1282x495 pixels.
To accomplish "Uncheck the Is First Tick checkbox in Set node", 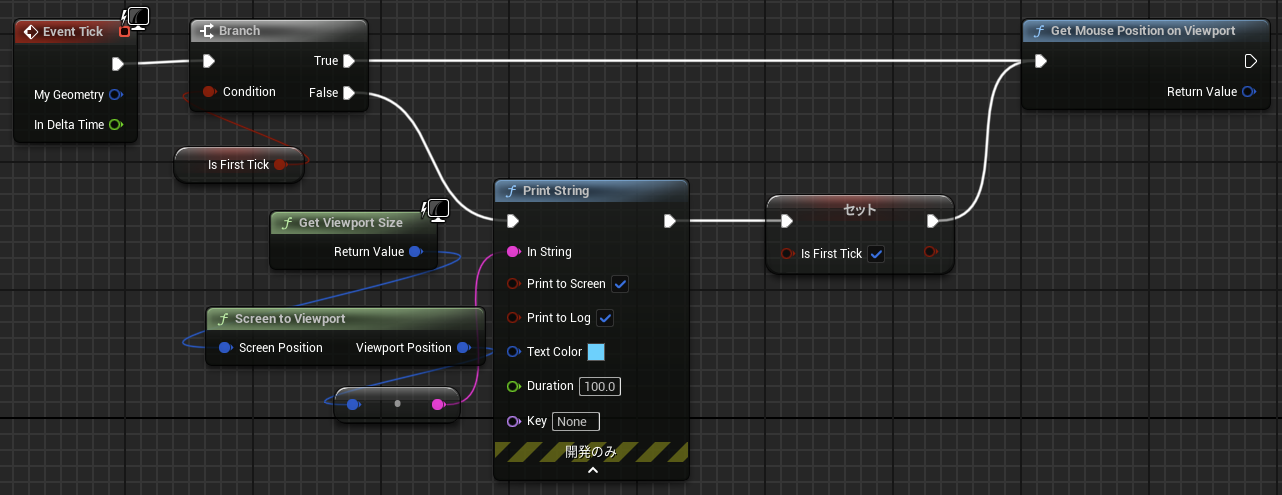I will click(x=876, y=254).
